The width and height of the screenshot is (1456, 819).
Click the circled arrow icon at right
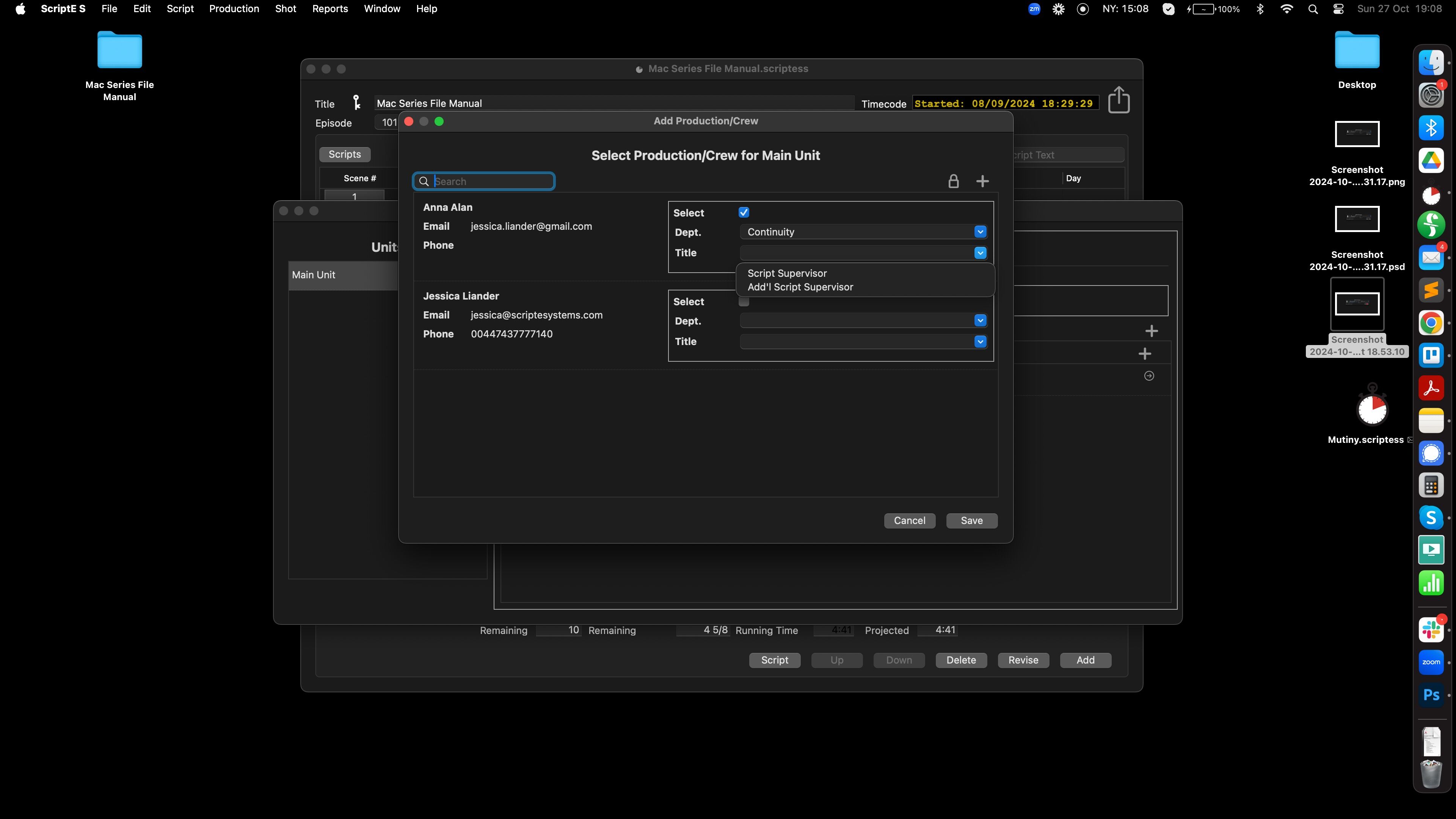pos(1148,376)
